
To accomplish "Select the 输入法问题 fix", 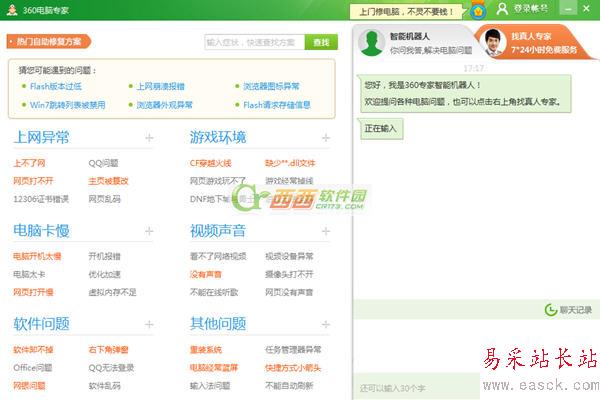I will tap(210, 386).
